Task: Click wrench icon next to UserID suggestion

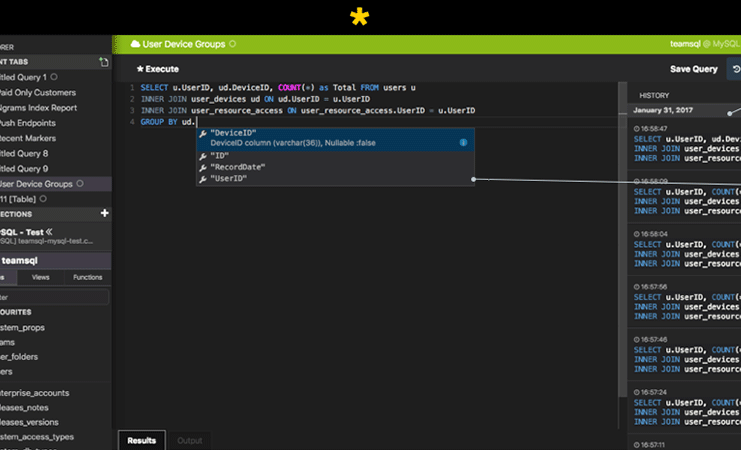Action: pos(203,179)
